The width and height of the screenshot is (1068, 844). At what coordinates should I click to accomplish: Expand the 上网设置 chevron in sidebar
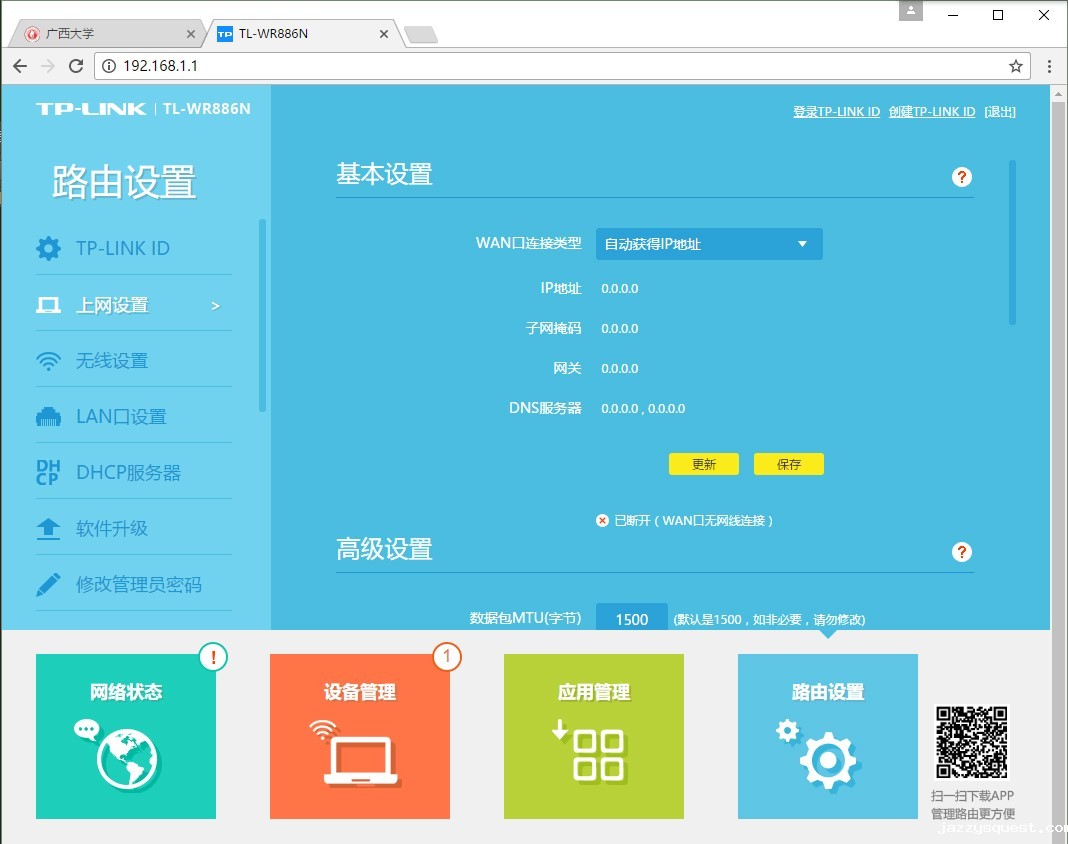(215, 306)
